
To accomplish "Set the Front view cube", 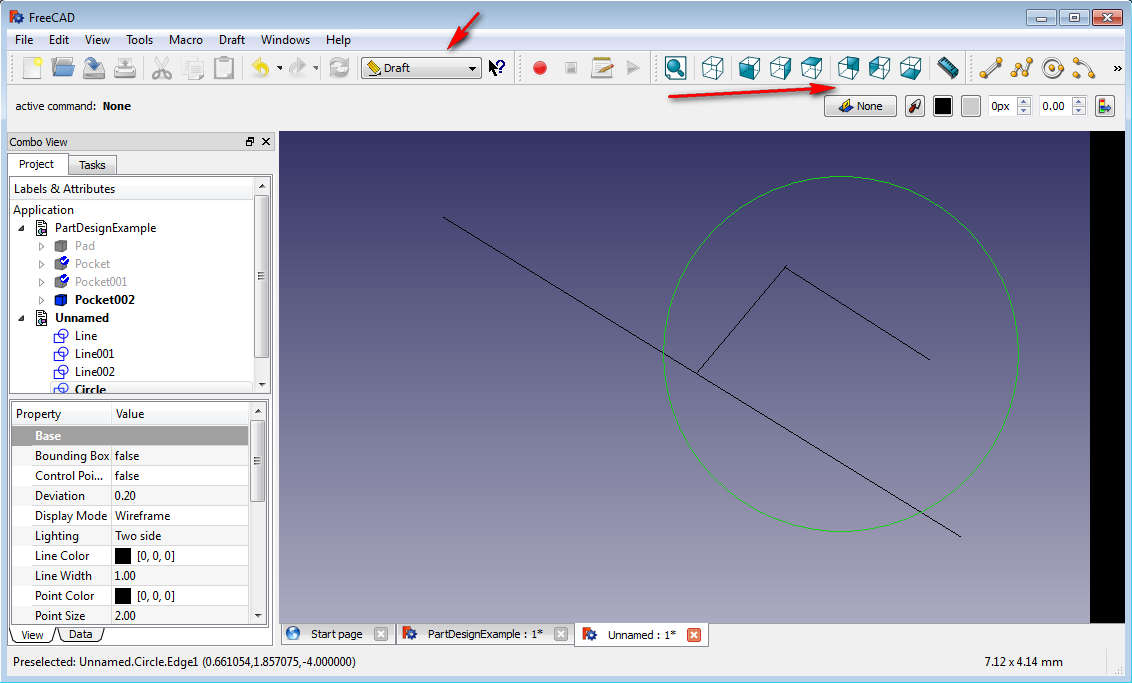I will tap(749, 68).
